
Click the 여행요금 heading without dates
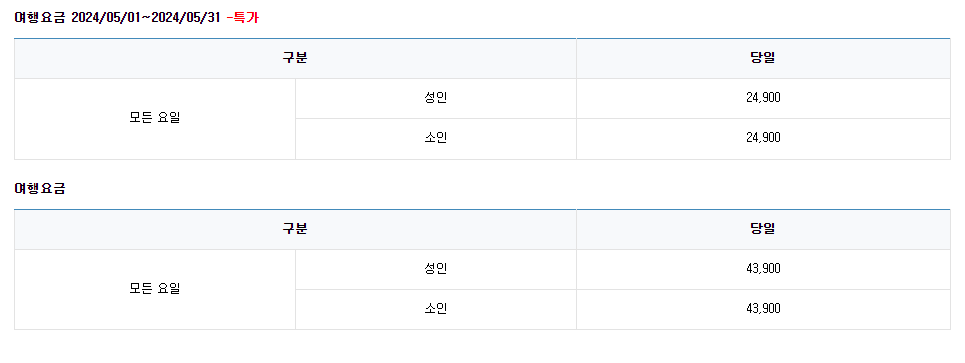coord(40,189)
